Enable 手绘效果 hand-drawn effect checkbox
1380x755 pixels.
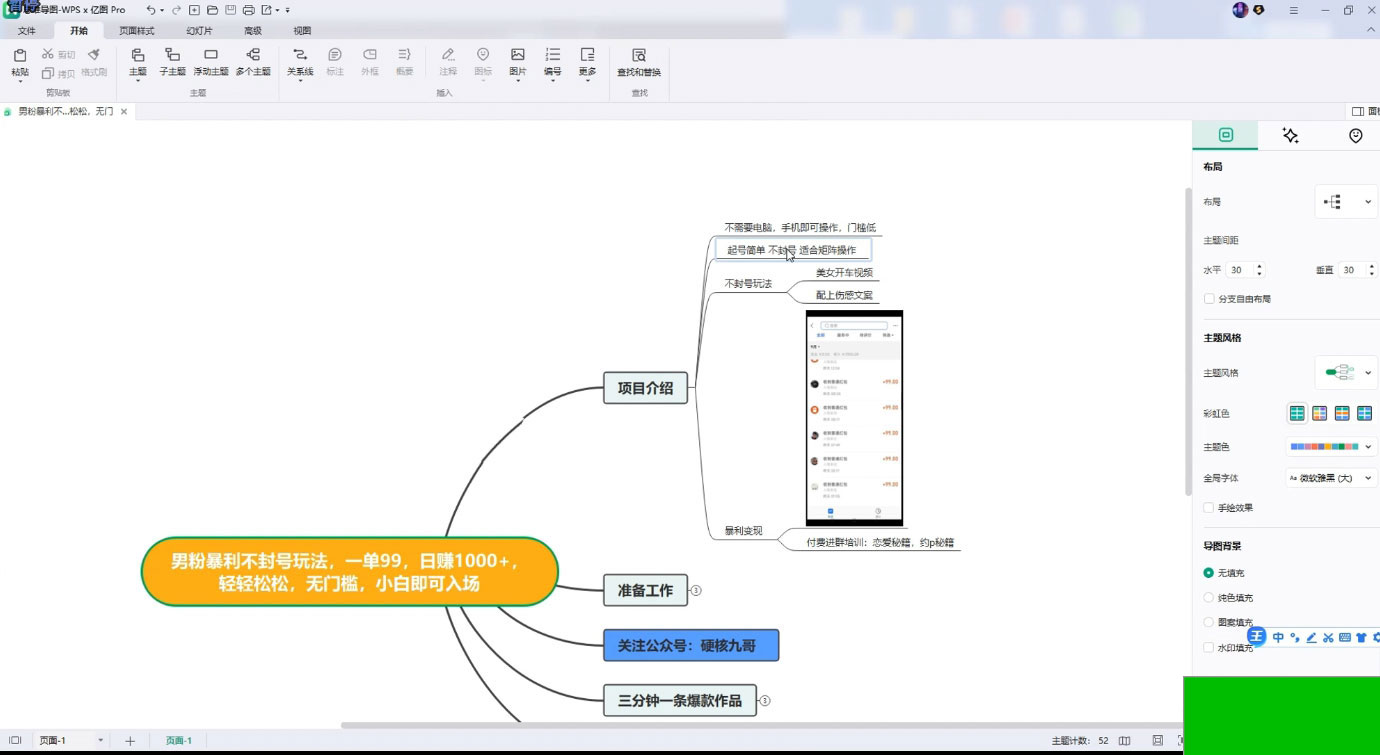tap(1209, 508)
